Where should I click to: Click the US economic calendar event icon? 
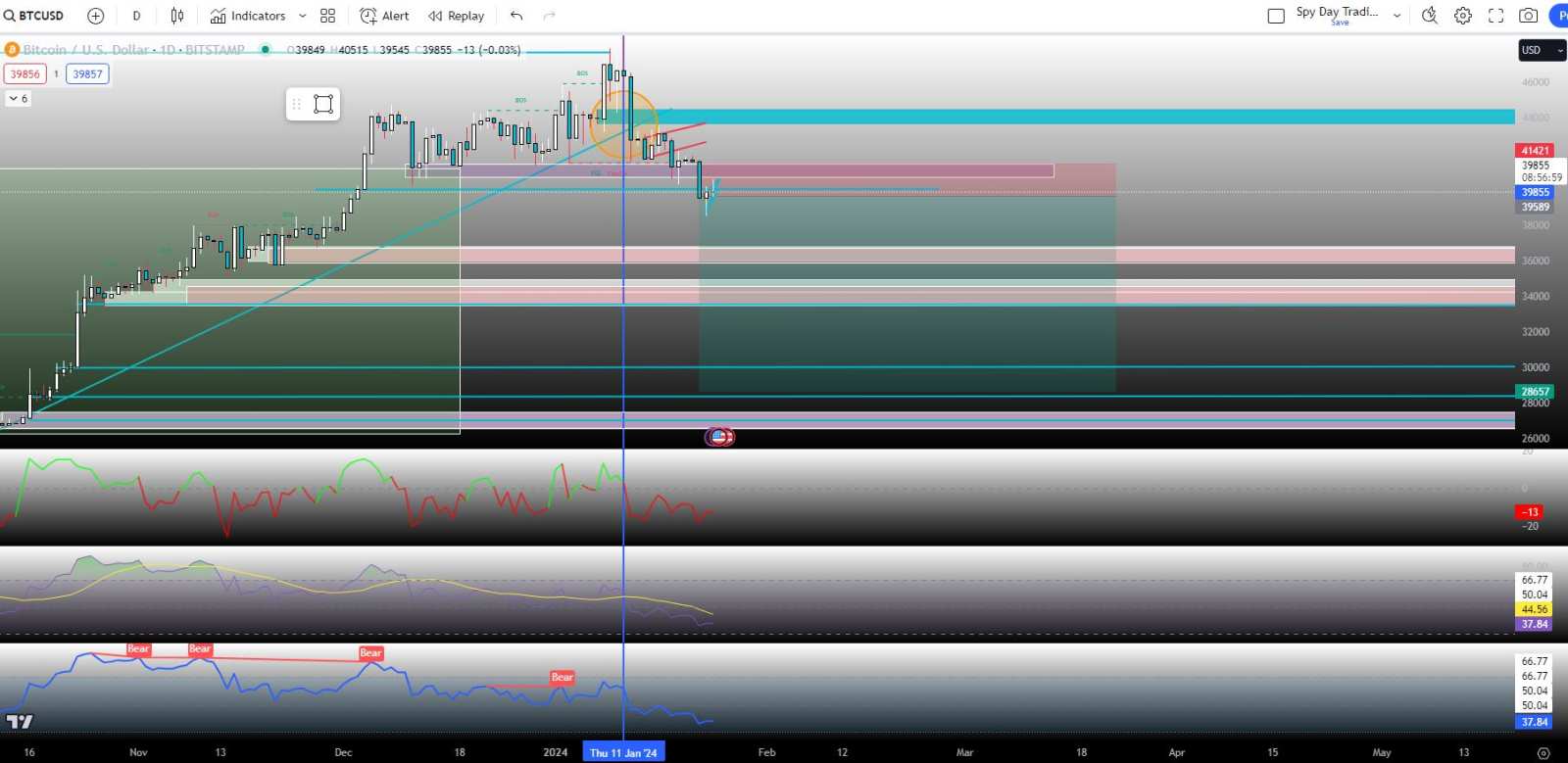click(x=719, y=437)
